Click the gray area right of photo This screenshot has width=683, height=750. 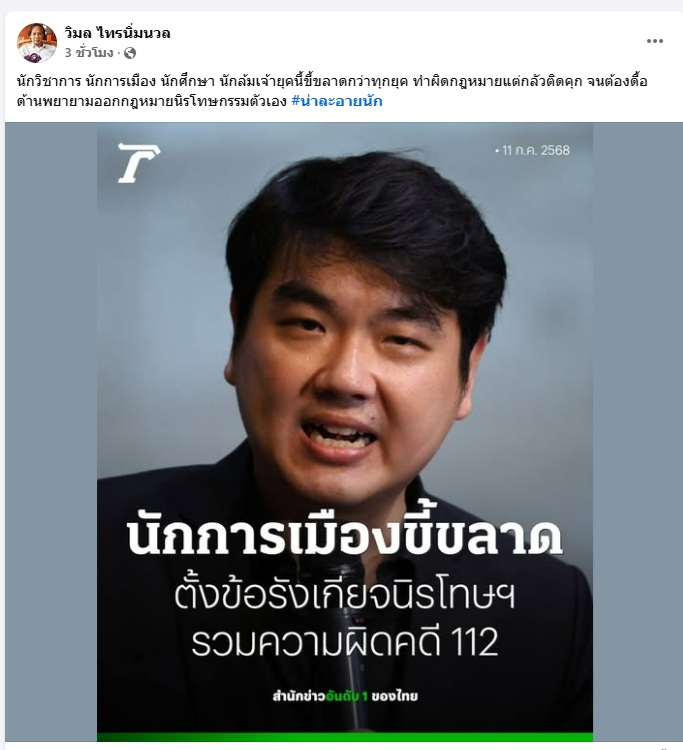[x=638, y=432]
